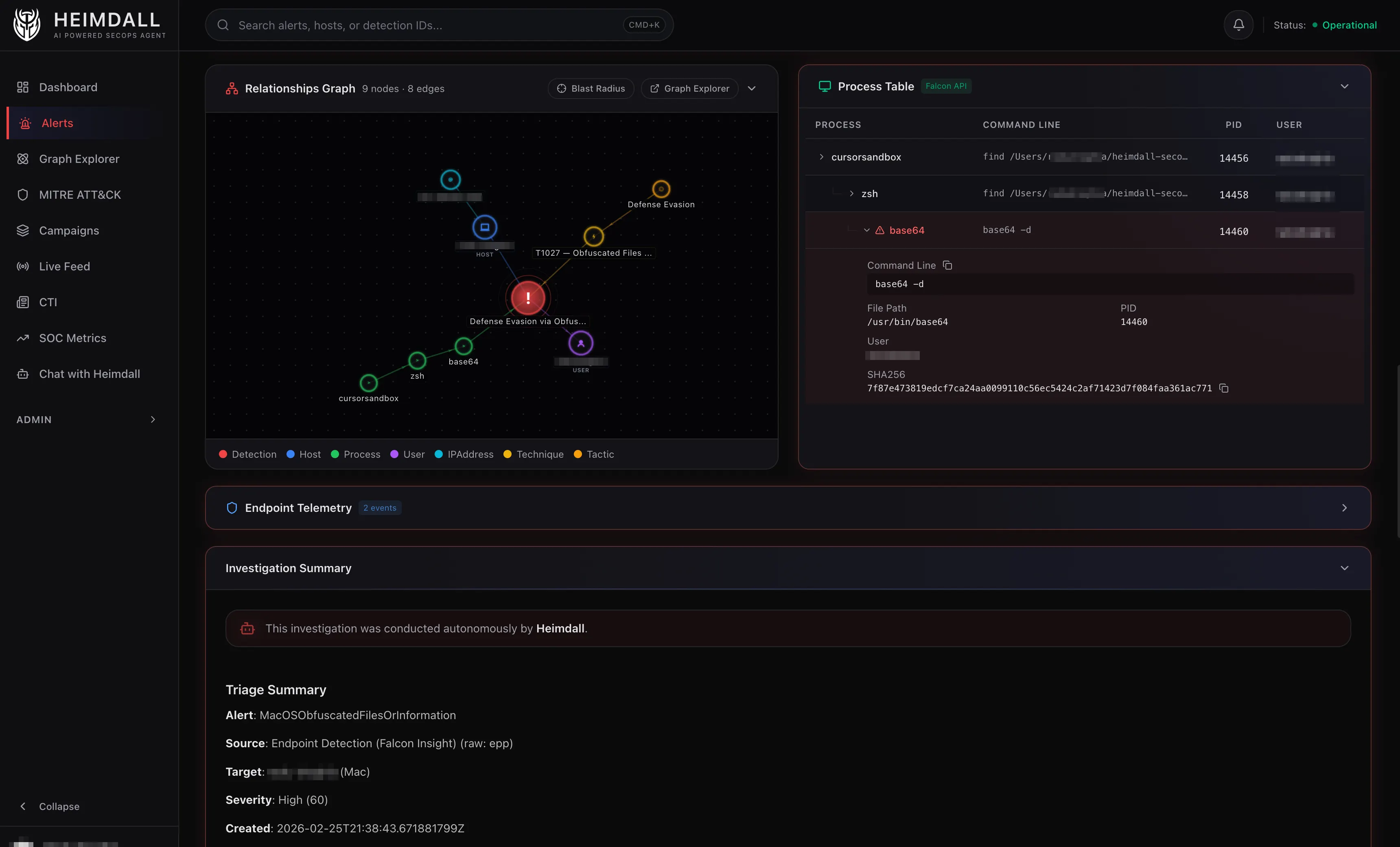Open the Alerts section in sidebar
Viewport: 1400px width, 847px height.
(x=57, y=123)
